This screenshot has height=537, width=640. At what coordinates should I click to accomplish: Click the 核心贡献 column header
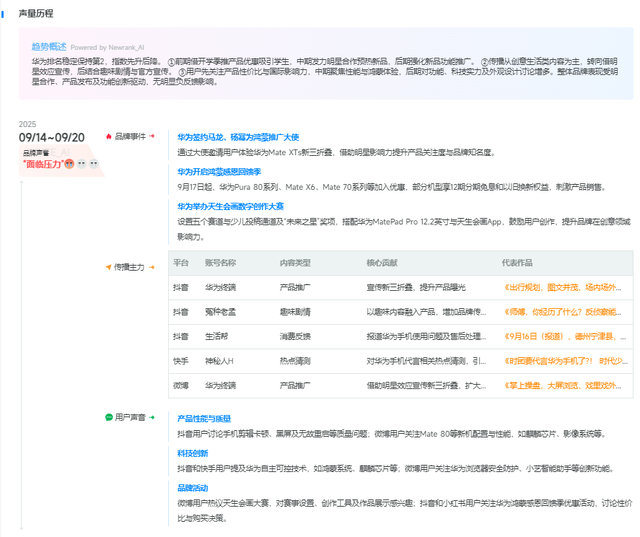[x=382, y=263]
